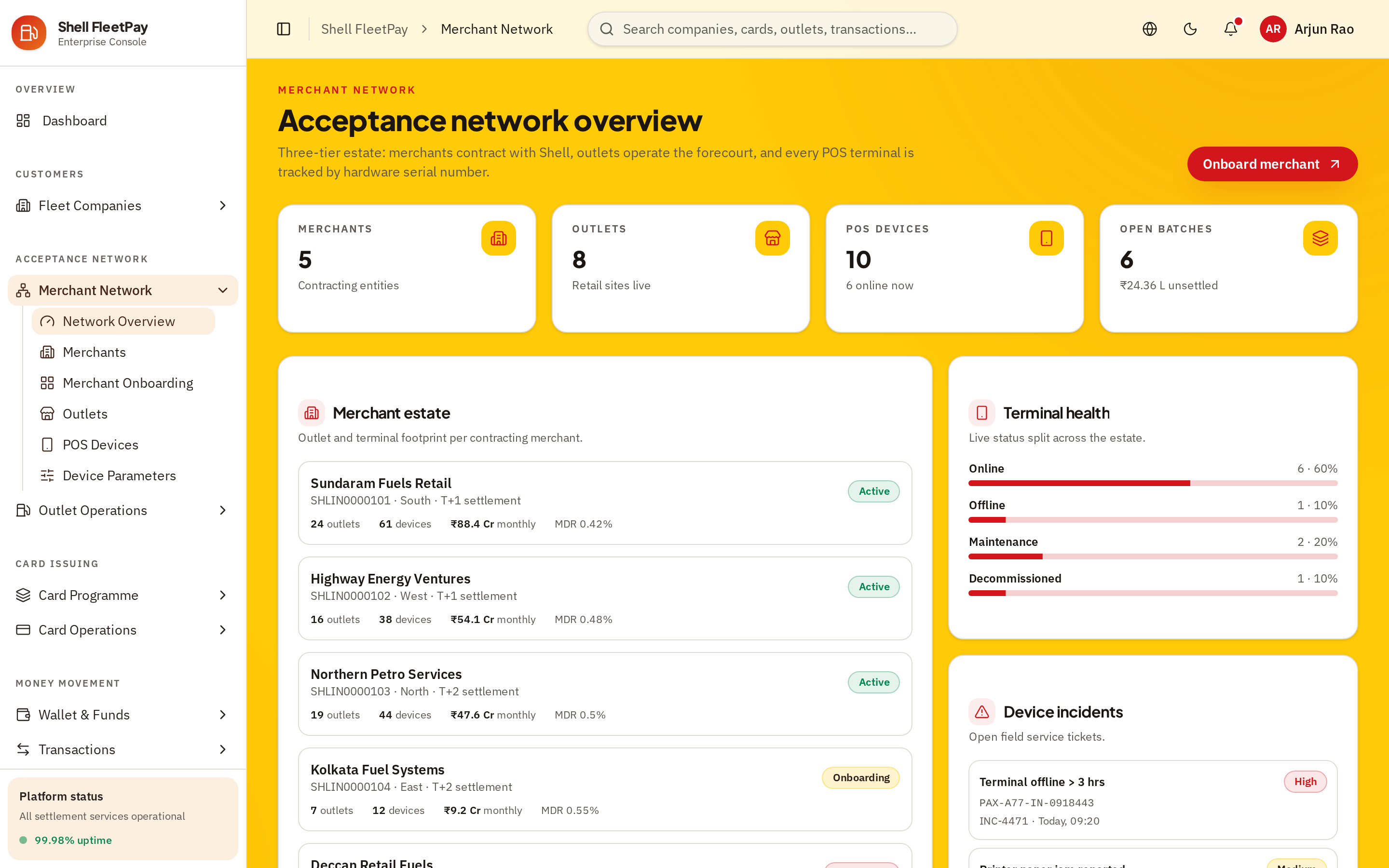Switch to dark mode moon icon
Screen dimensions: 1389x868
coord(1190,29)
